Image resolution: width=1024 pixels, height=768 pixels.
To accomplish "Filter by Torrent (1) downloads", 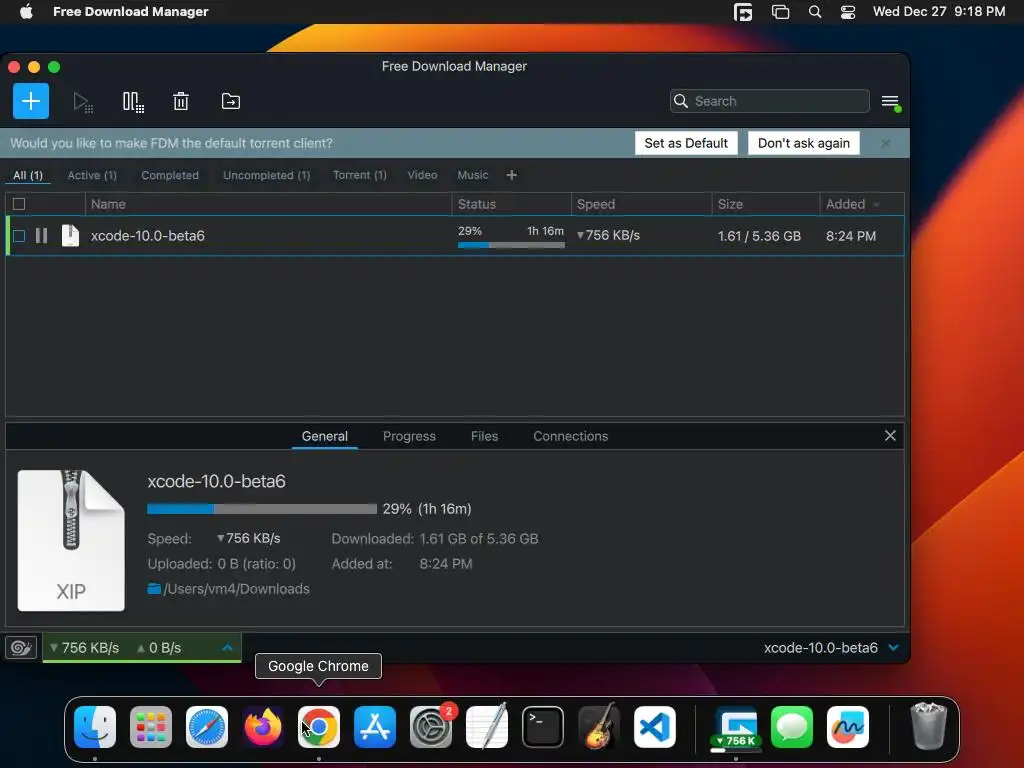I will coord(360,175).
